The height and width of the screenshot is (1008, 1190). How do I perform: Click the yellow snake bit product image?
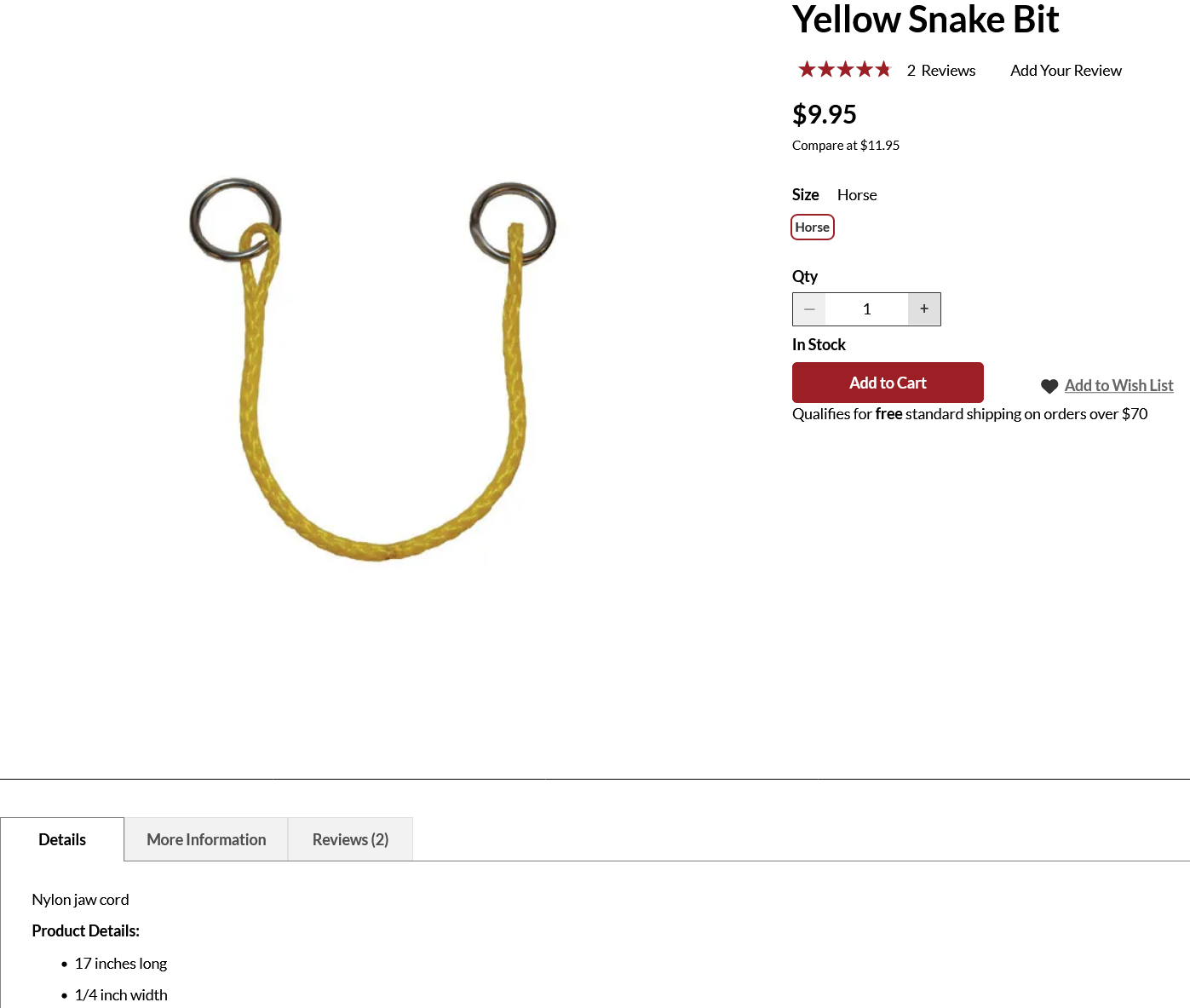point(372,371)
